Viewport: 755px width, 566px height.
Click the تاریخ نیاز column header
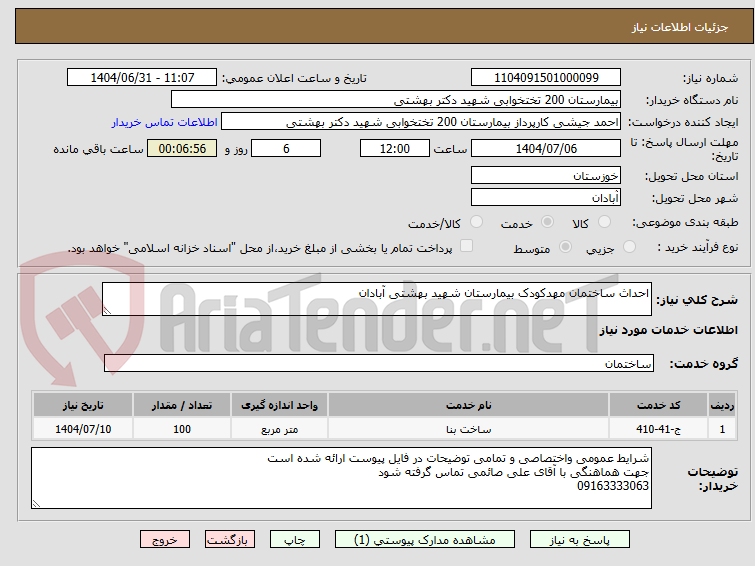[83, 405]
